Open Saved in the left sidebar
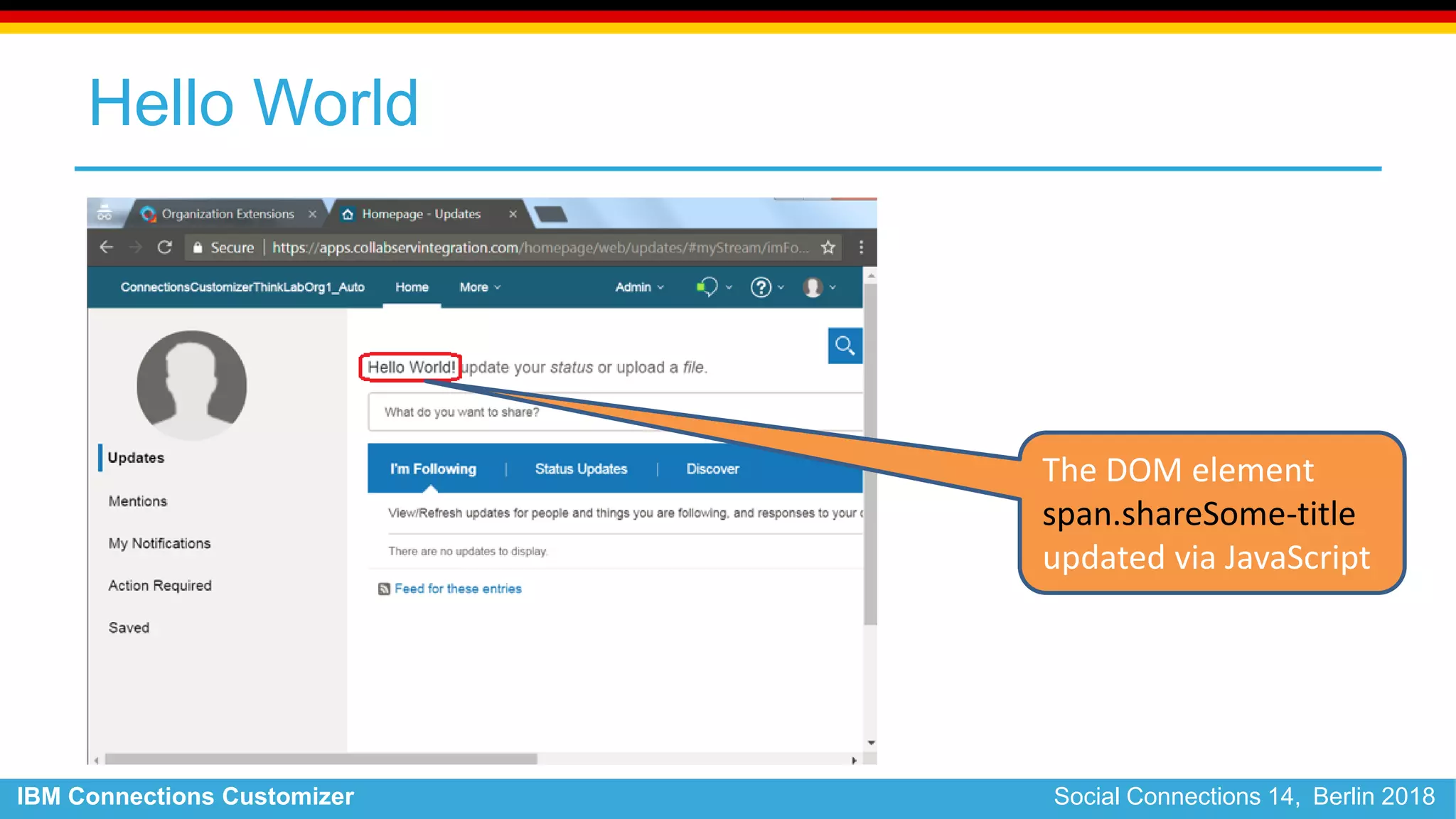Image resolution: width=1456 pixels, height=819 pixels. coord(129,628)
